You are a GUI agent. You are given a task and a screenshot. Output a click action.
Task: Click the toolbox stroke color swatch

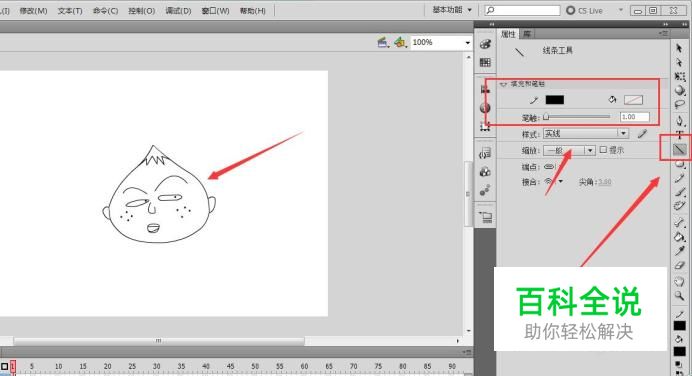[x=680, y=326]
